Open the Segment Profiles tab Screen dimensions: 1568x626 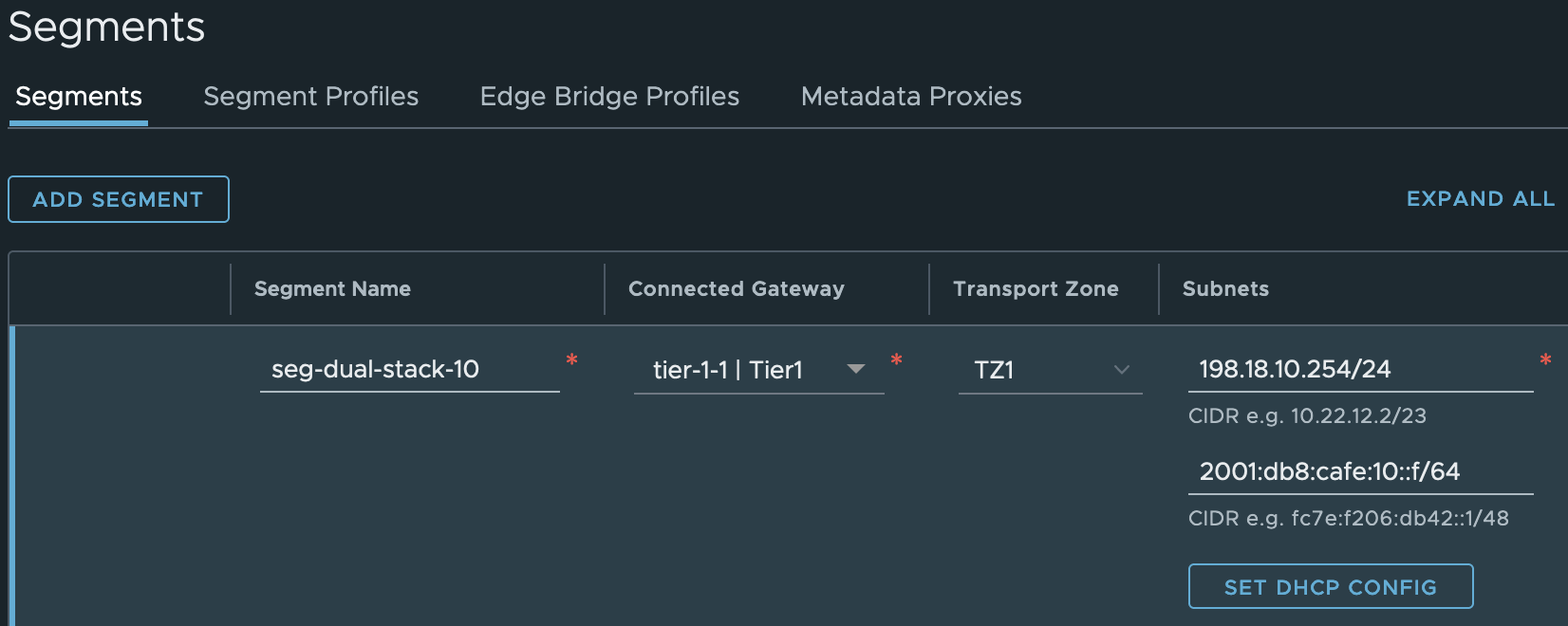[310, 97]
